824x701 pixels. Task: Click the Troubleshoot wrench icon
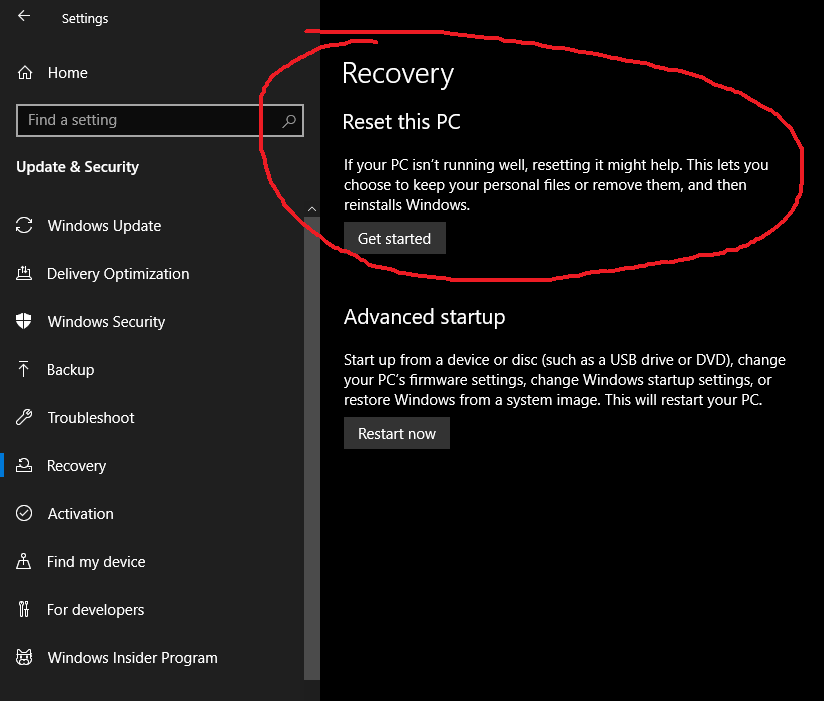[24, 417]
